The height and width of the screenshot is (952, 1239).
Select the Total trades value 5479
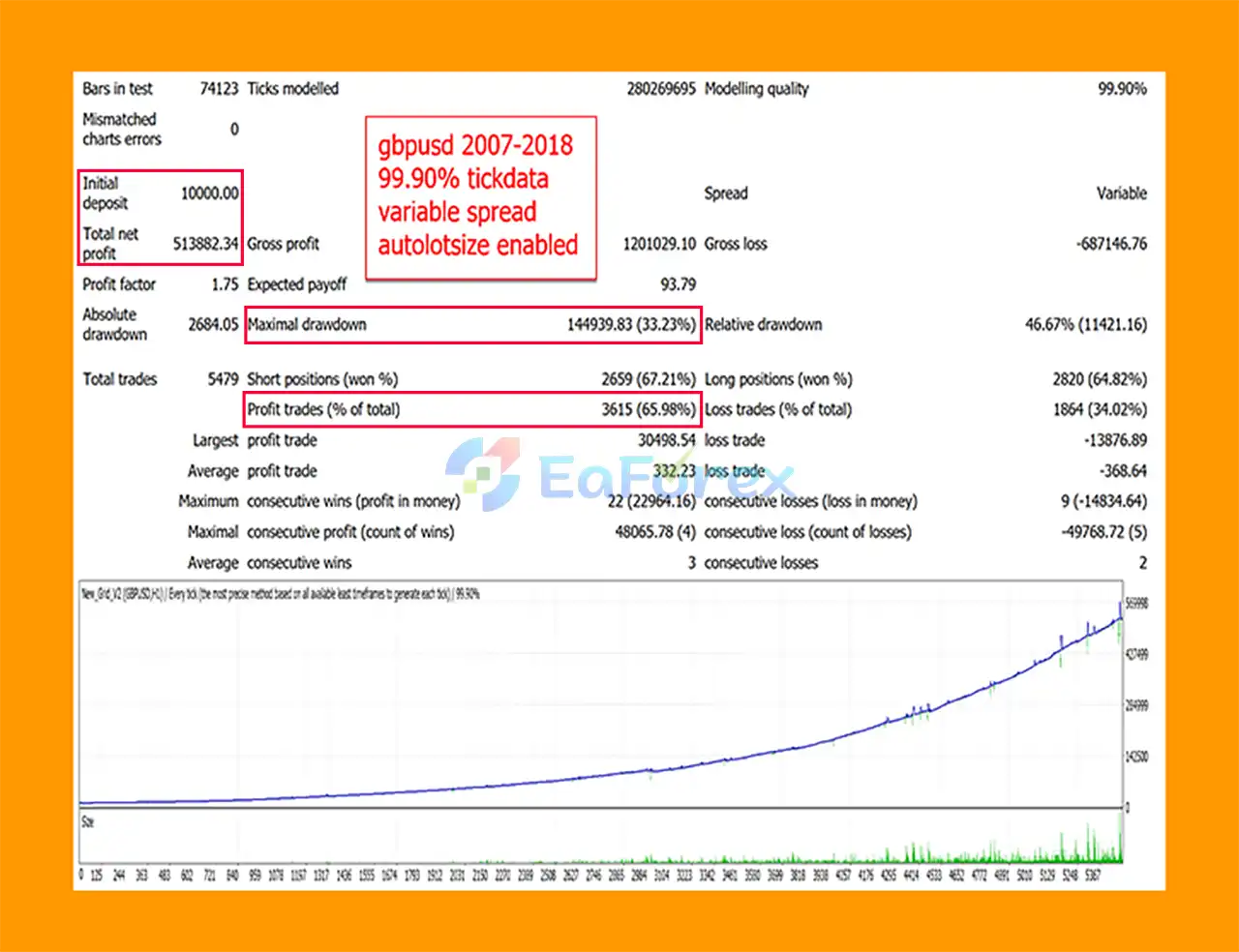pyautogui.click(x=222, y=379)
